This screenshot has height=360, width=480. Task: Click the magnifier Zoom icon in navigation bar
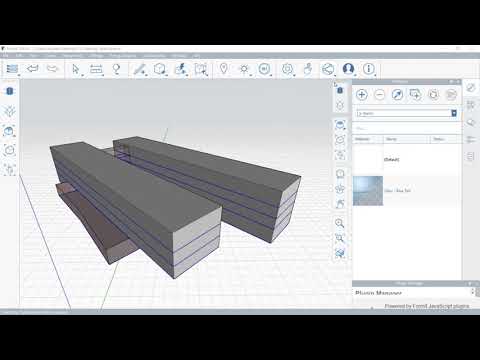(339, 223)
